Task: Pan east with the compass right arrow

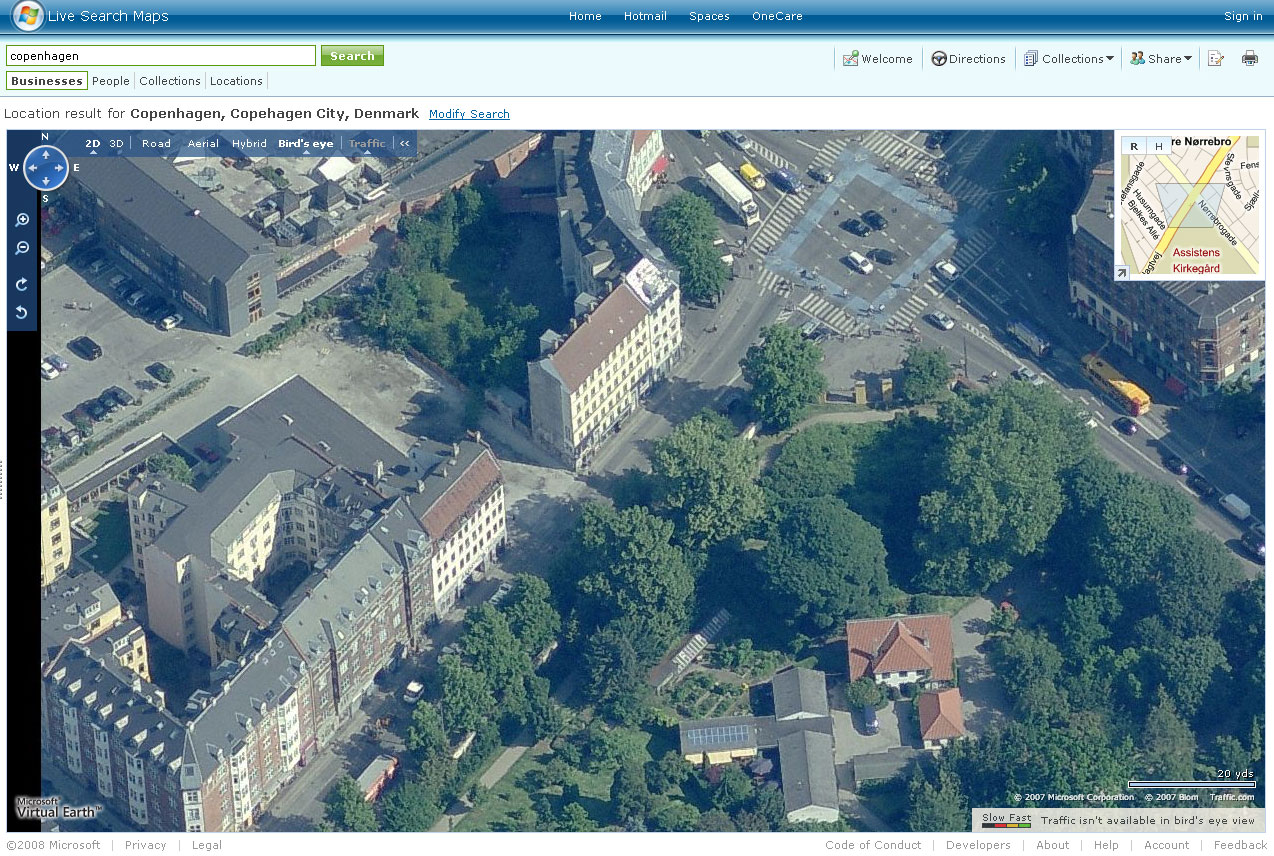Action: click(x=61, y=168)
